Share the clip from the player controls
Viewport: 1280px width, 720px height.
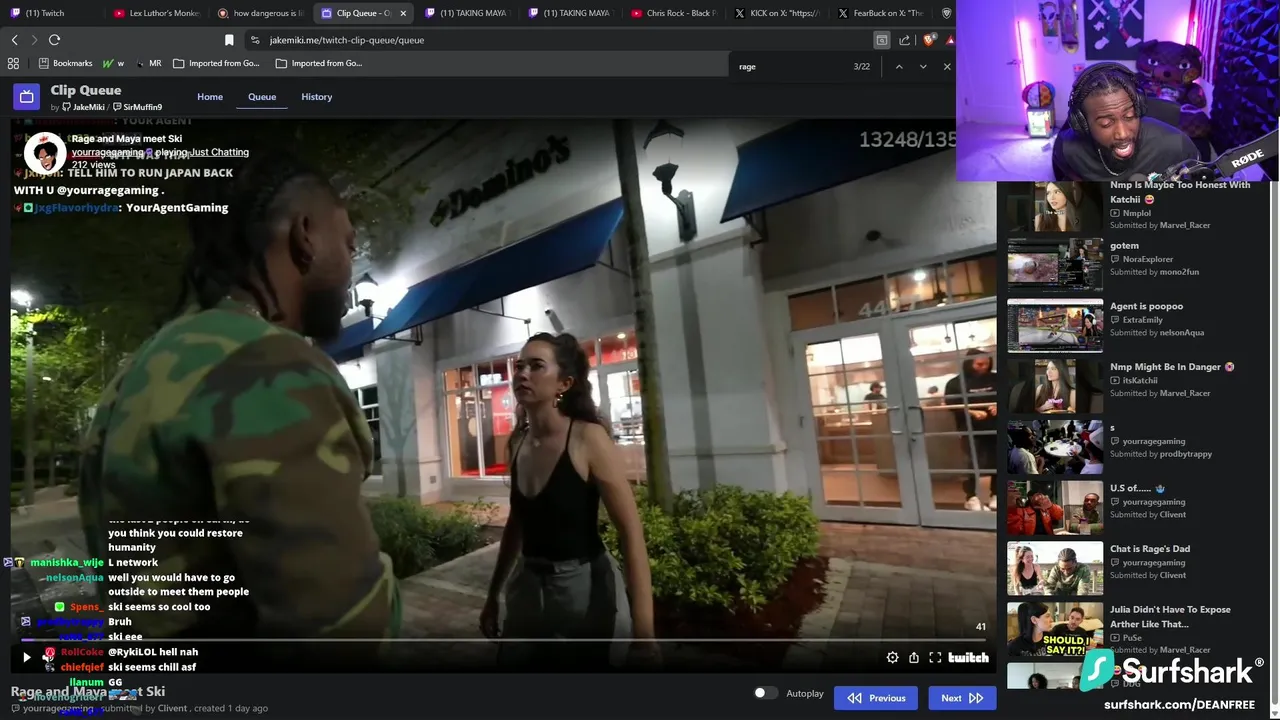click(x=914, y=657)
